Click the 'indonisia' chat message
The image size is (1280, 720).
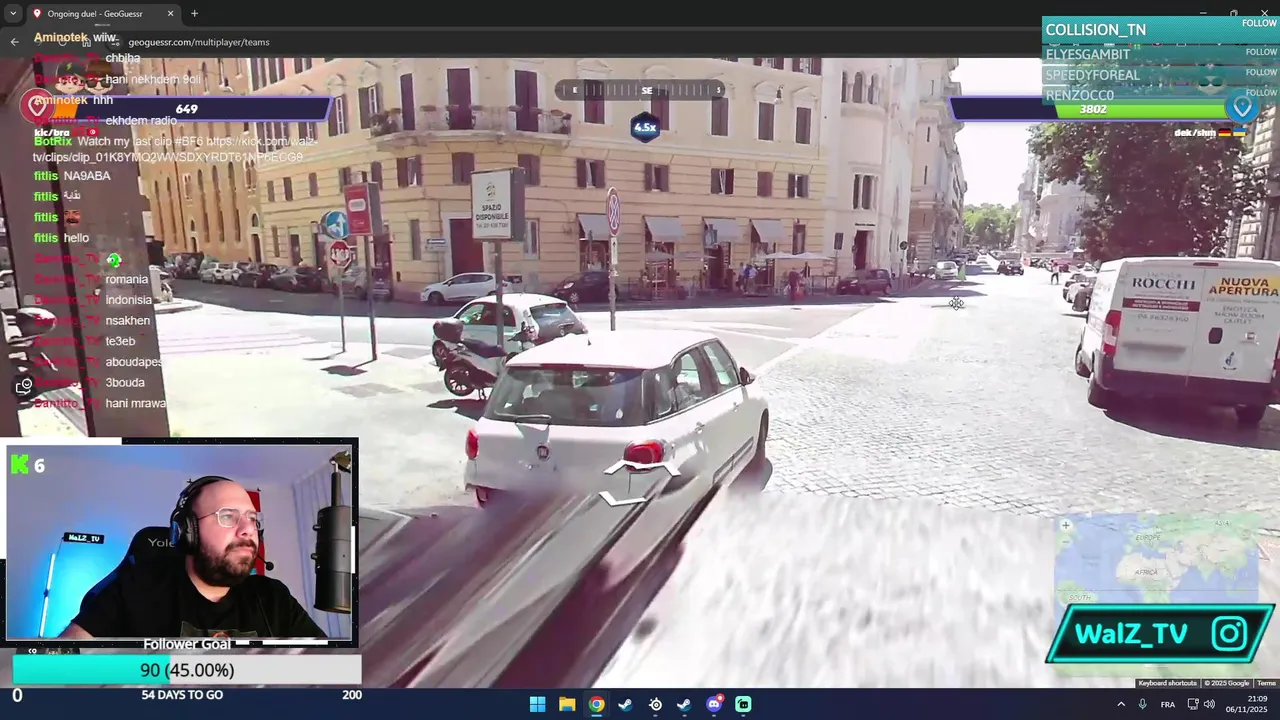[129, 300]
